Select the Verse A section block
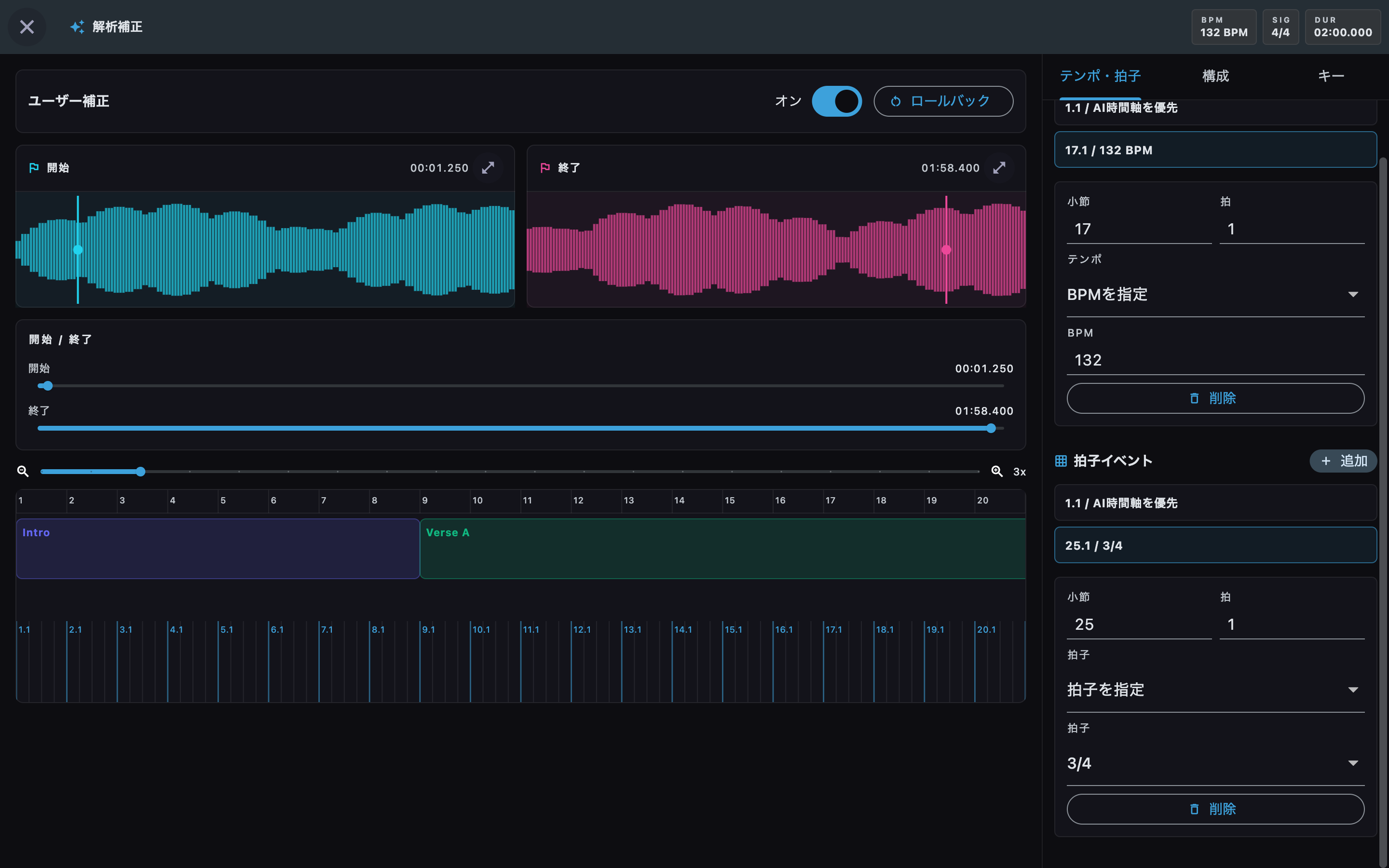1389x868 pixels. coord(722,549)
